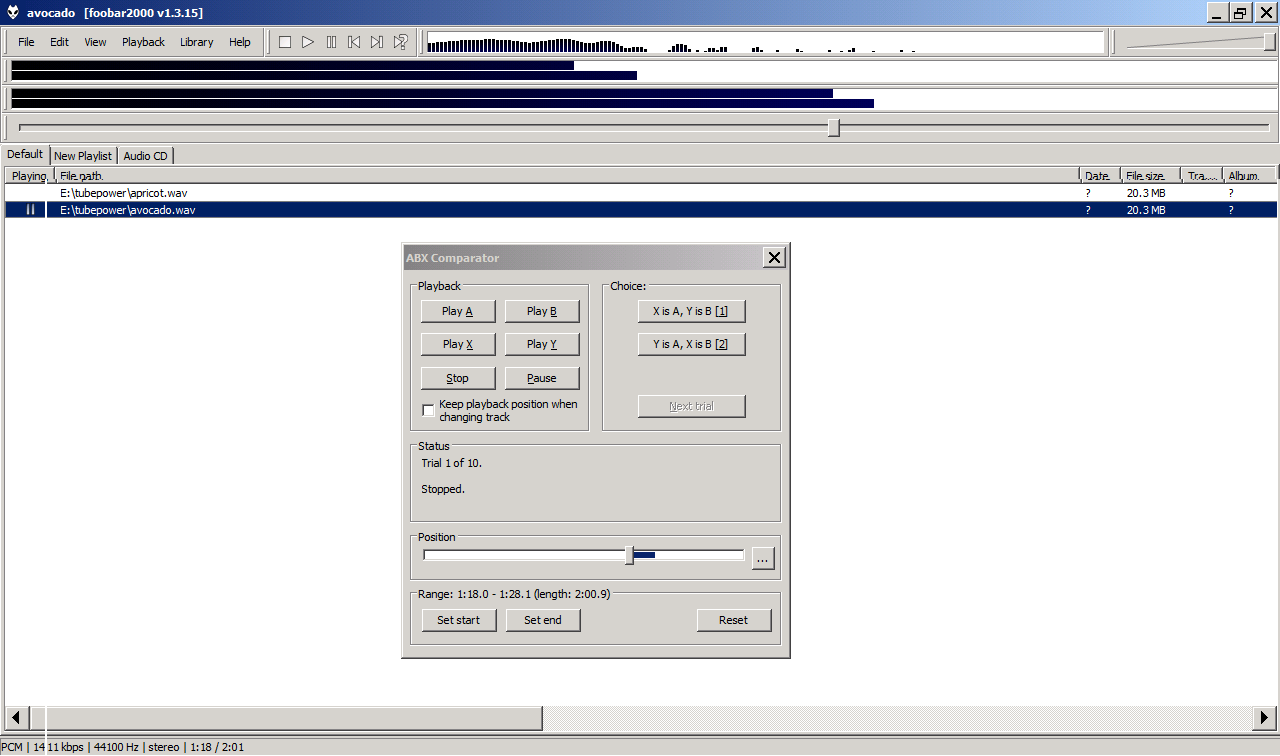
Task: Open the Library menu
Action: [197, 42]
